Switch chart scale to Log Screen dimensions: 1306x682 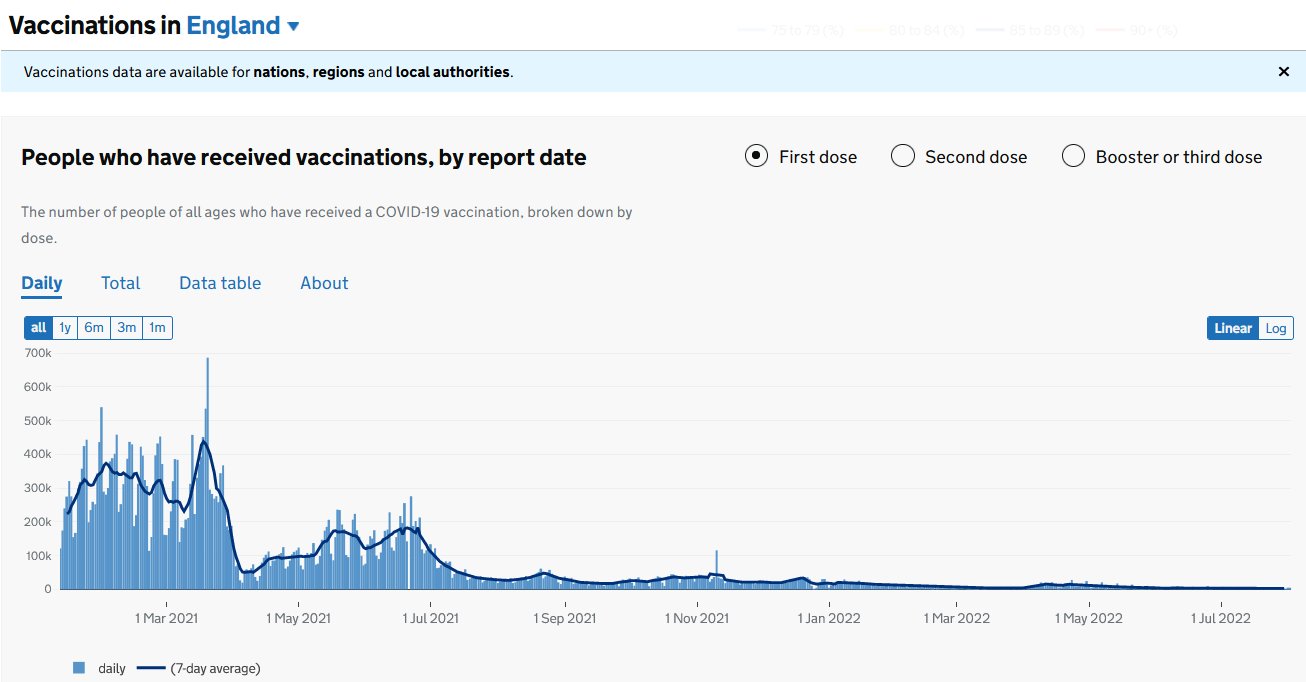1276,329
